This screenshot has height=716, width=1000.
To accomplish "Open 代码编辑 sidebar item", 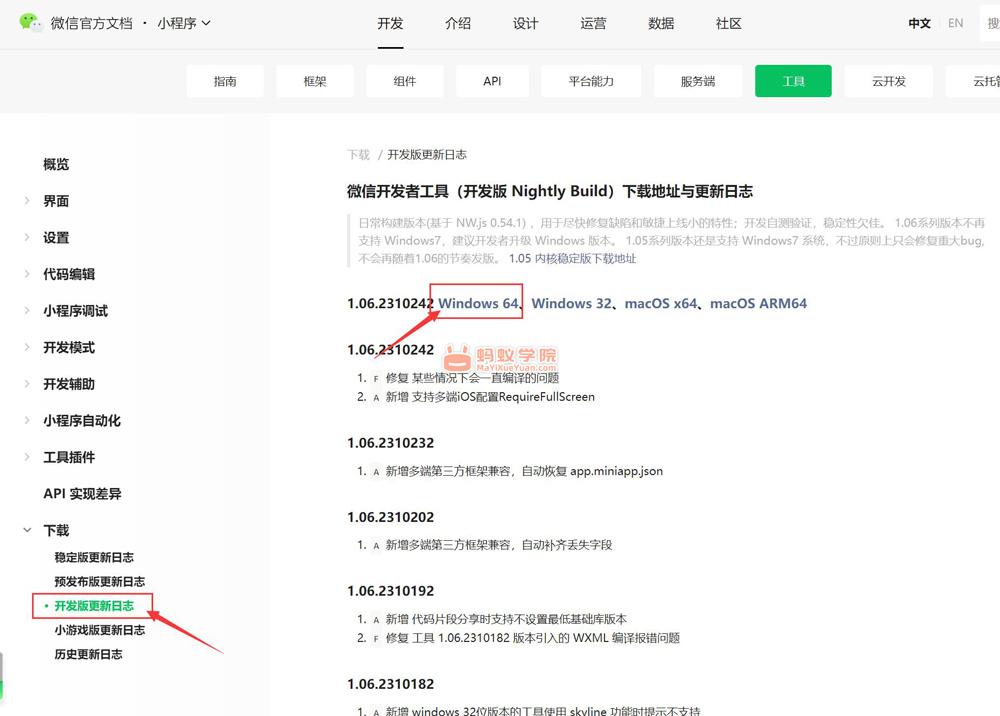I will click(x=69, y=274).
